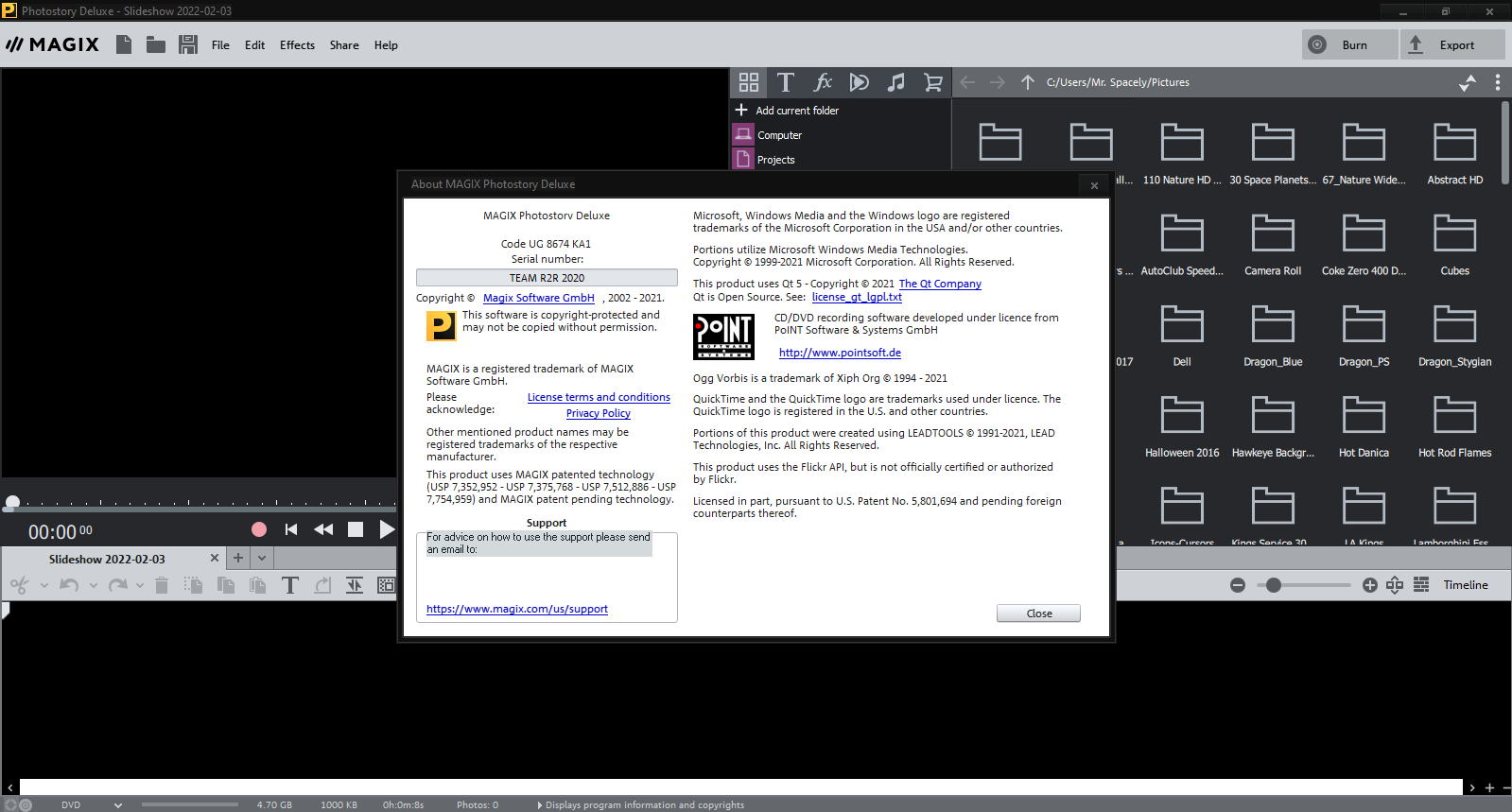Close the About dialog with Close button
Viewport: 1512px width, 812px height.
point(1038,613)
